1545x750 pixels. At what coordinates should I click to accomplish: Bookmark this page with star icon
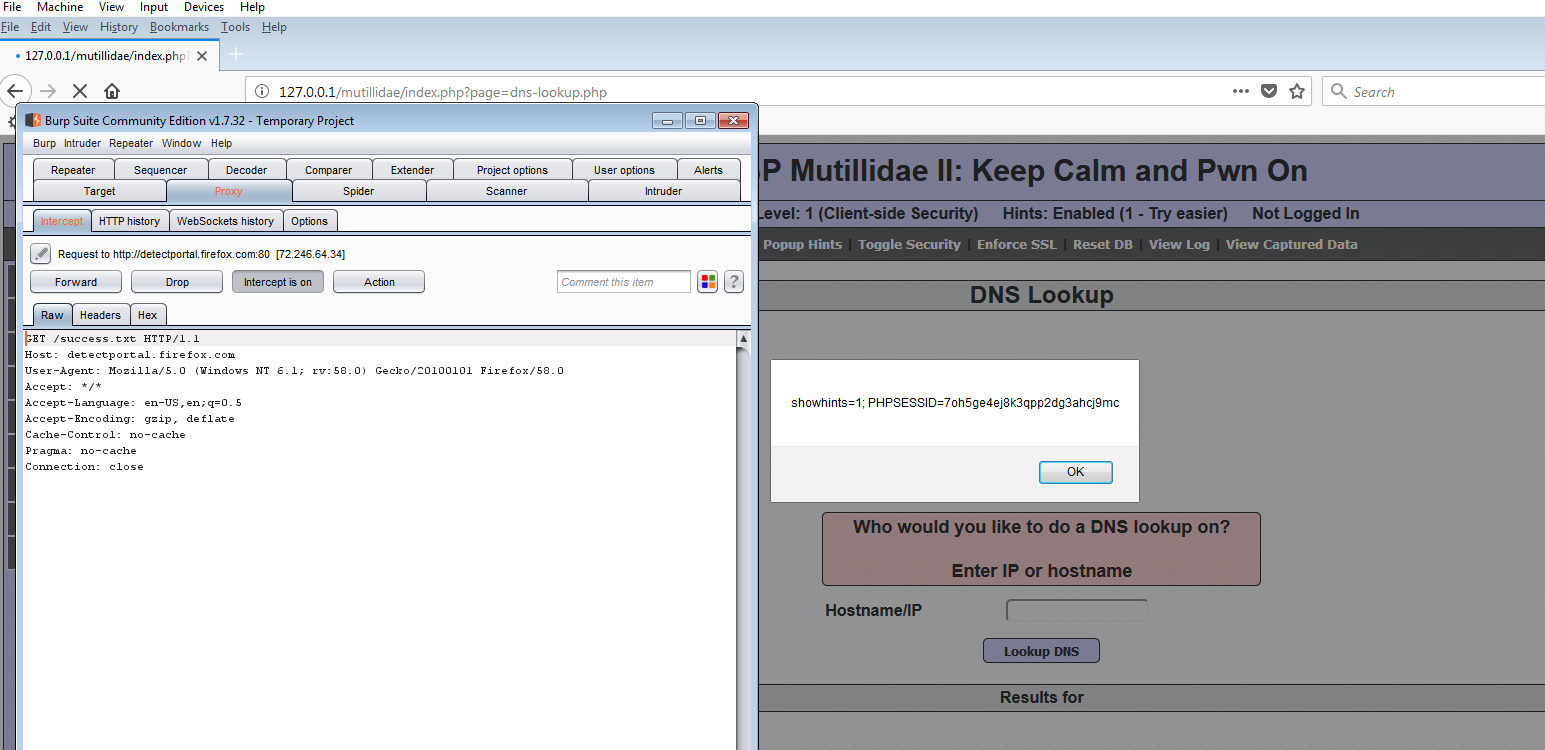pos(1297,91)
